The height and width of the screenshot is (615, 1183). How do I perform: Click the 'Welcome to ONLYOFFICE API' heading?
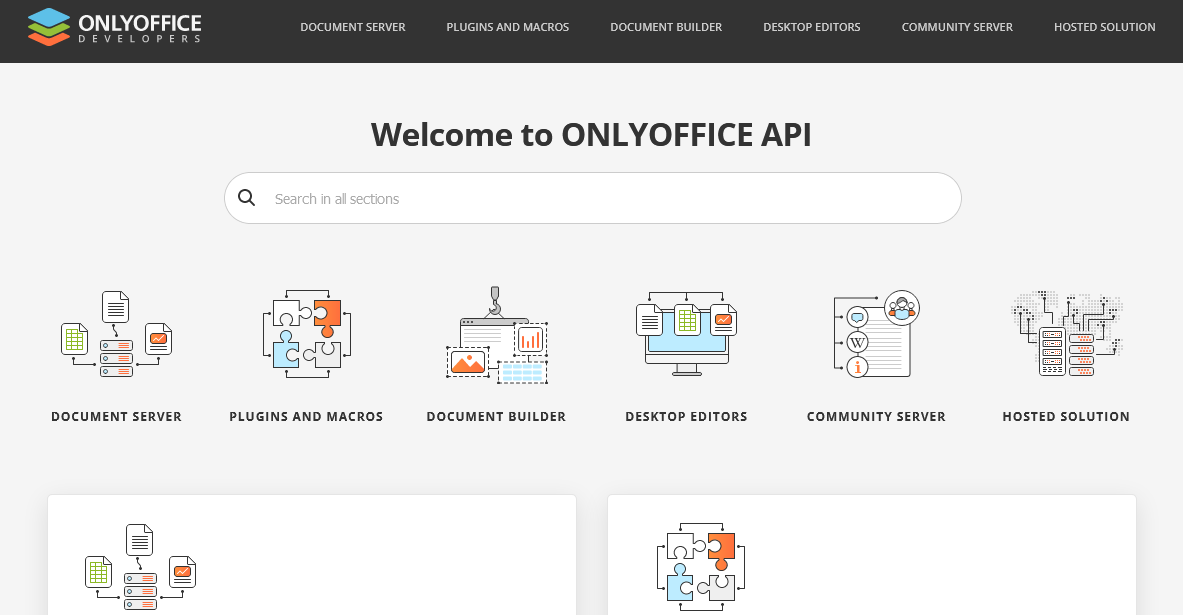(x=592, y=135)
